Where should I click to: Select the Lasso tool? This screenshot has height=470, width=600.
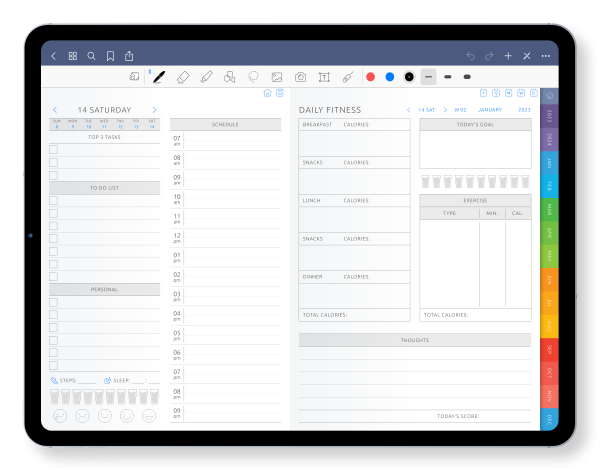(253, 77)
